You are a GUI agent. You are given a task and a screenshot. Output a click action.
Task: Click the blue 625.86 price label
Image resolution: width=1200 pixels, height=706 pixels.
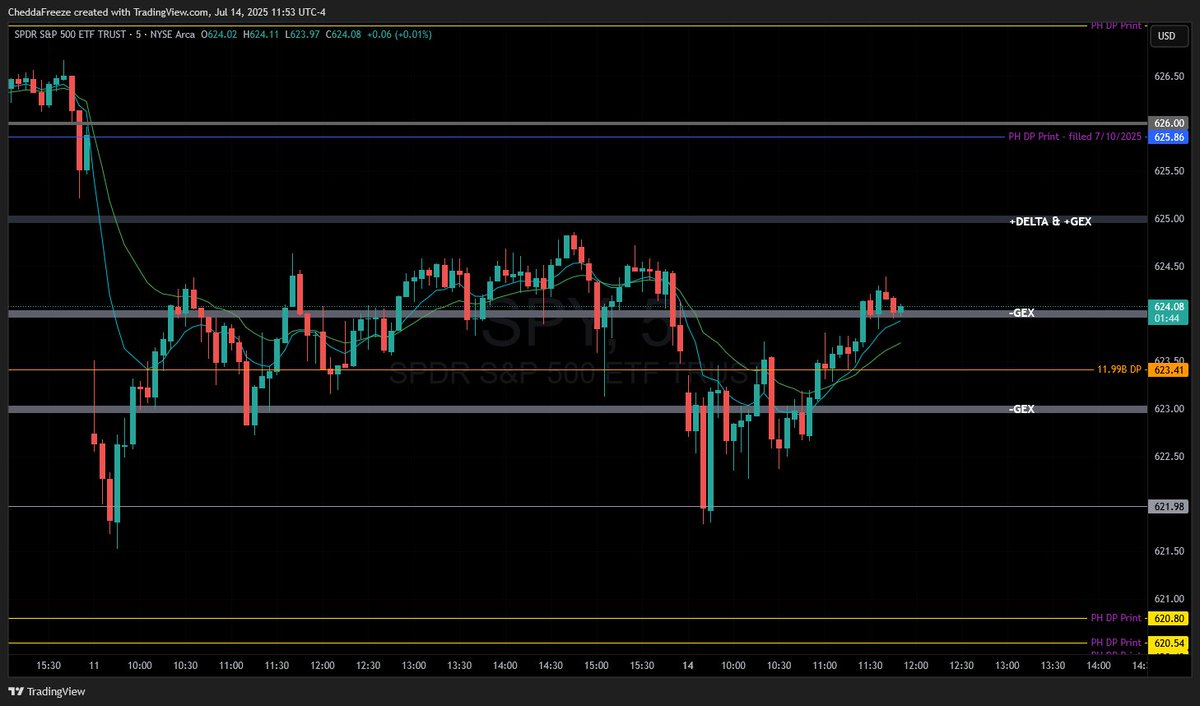pos(1169,136)
